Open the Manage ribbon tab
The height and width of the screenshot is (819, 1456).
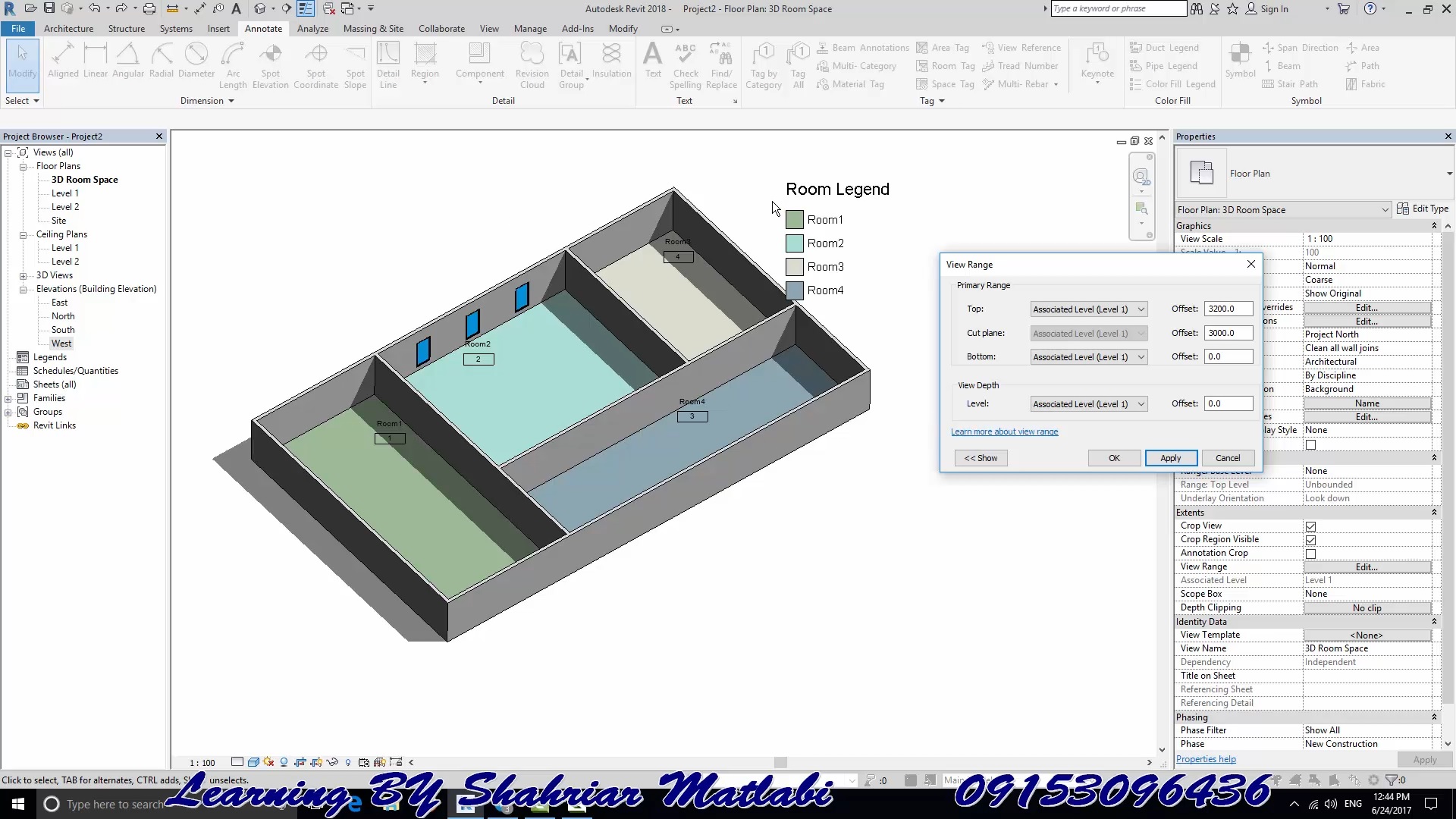530,28
